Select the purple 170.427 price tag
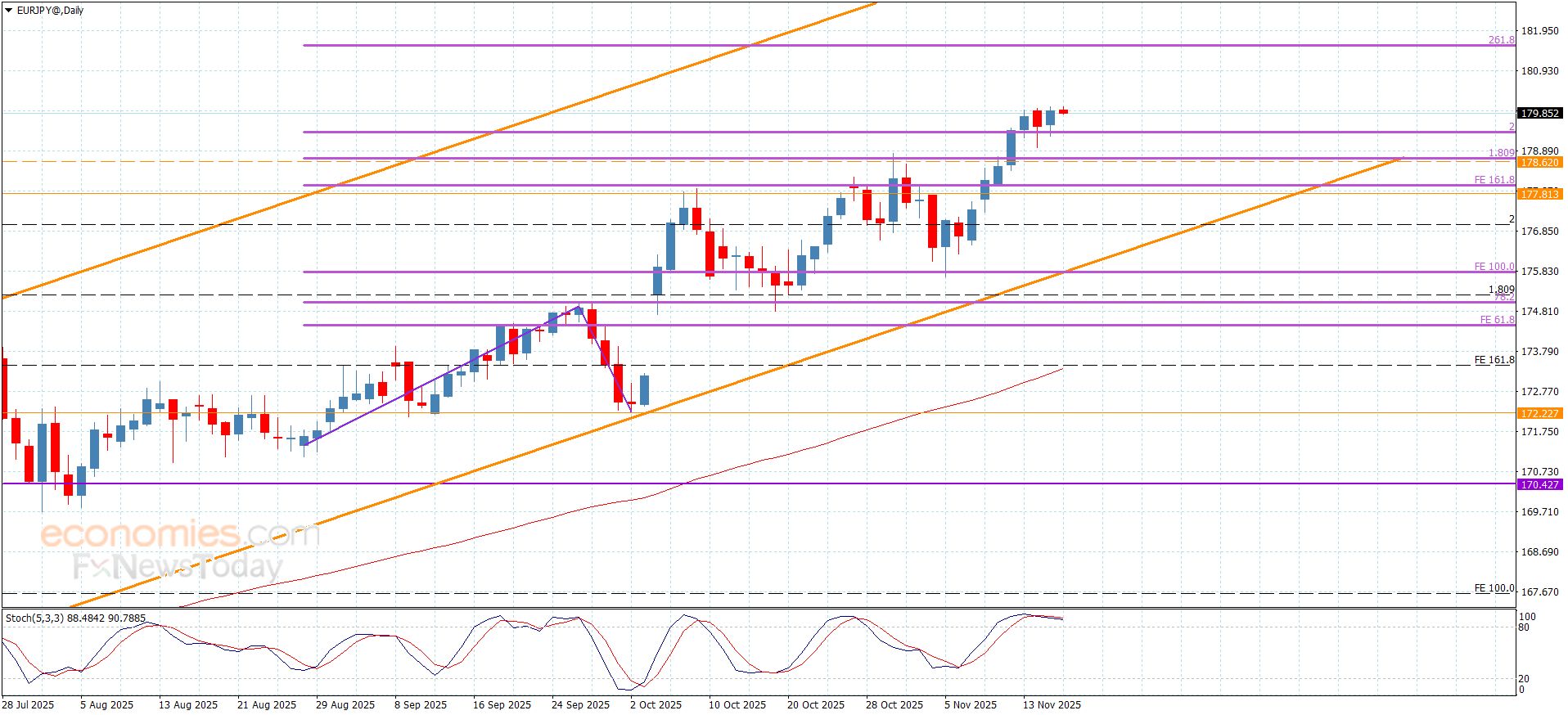This screenshot has width=1568, height=715. pyautogui.click(x=1539, y=485)
